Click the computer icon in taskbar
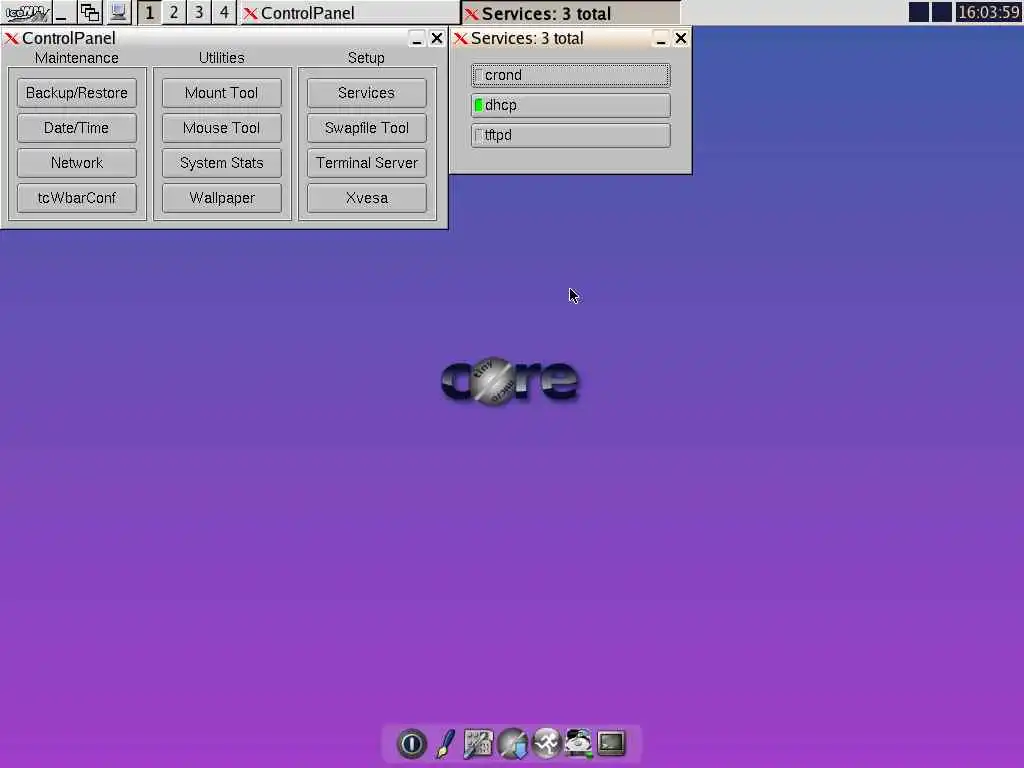Viewport: 1024px width, 768px height. point(118,12)
